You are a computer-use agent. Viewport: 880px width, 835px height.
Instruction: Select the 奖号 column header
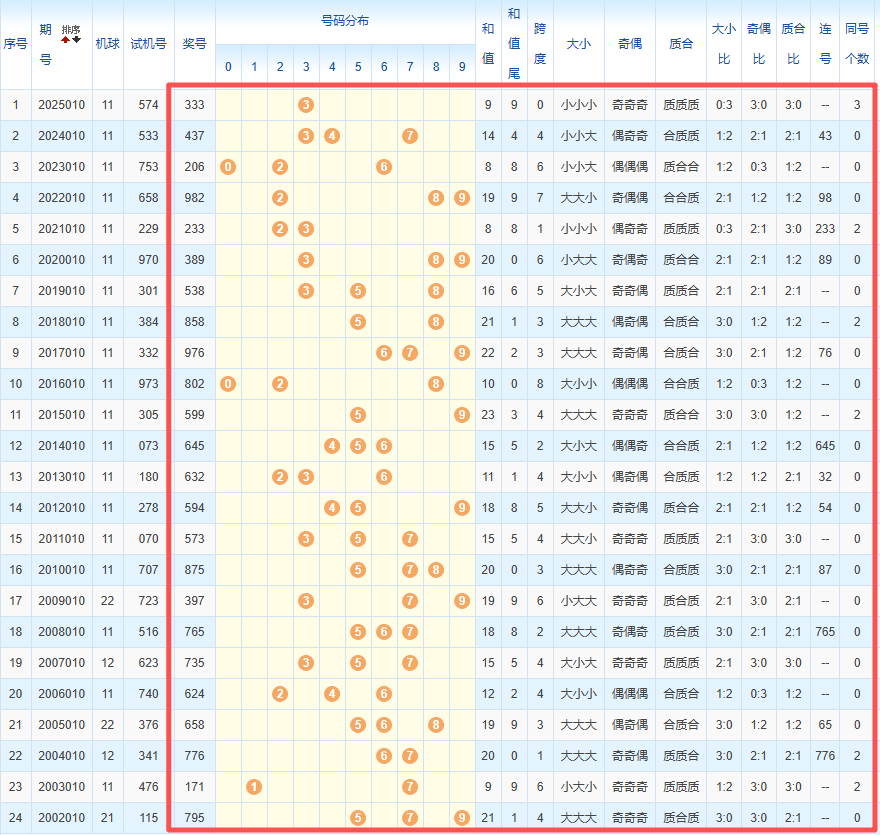coord(194,44)
